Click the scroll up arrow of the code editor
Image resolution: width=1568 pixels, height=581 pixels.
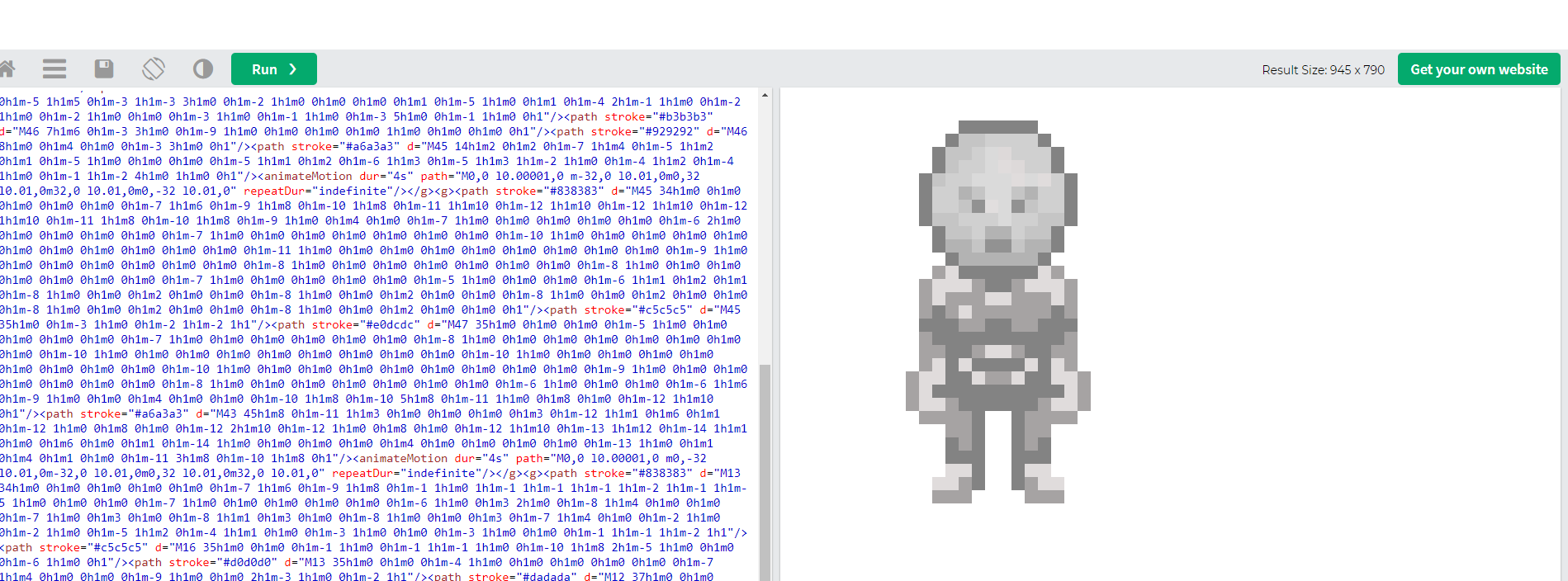coord(765,95)
